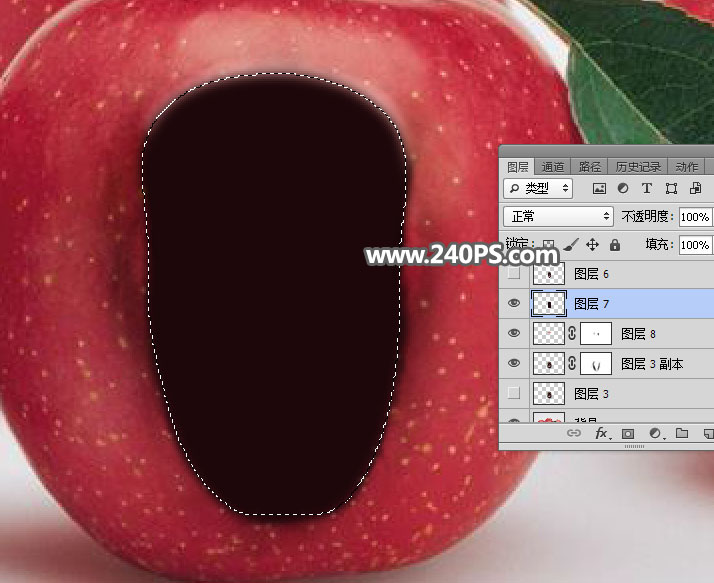Click the lock all padlock icon
The width and height of the screenshot is (714, 583).
pyautogui.click(x=614, y=244)
